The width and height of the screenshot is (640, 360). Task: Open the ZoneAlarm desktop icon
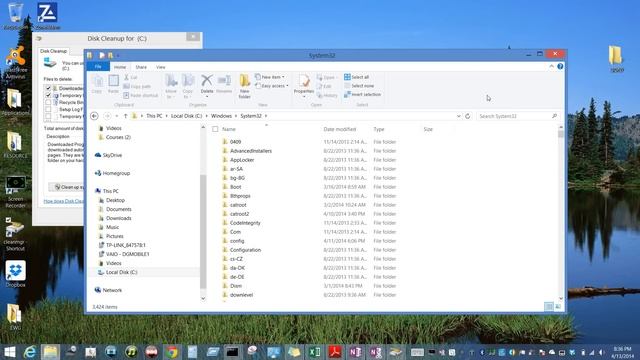coord(47,16)
